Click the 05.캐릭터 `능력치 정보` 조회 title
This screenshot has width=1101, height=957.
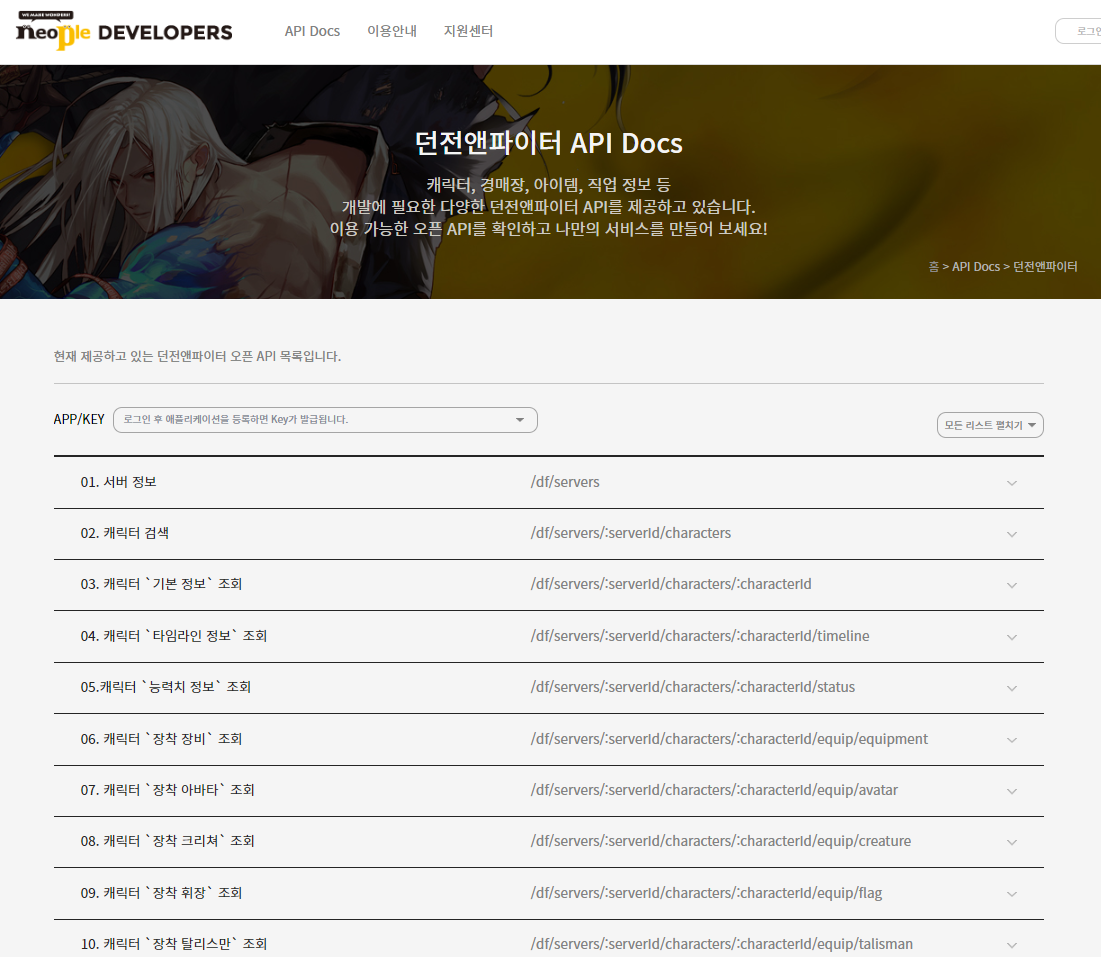point(166,687)
